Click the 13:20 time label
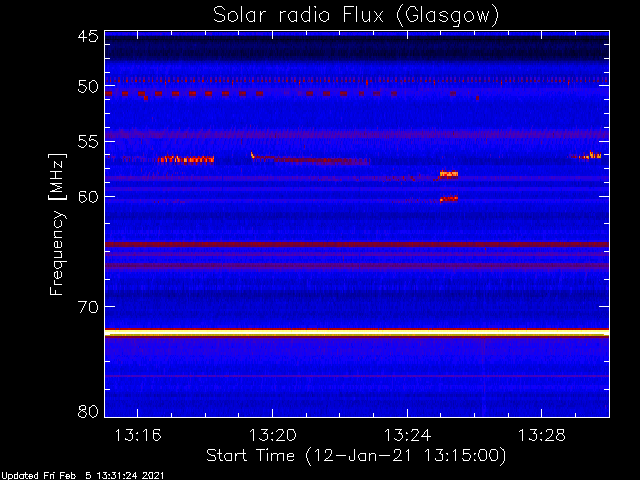The image size is (640, 480). coord(273,436)
